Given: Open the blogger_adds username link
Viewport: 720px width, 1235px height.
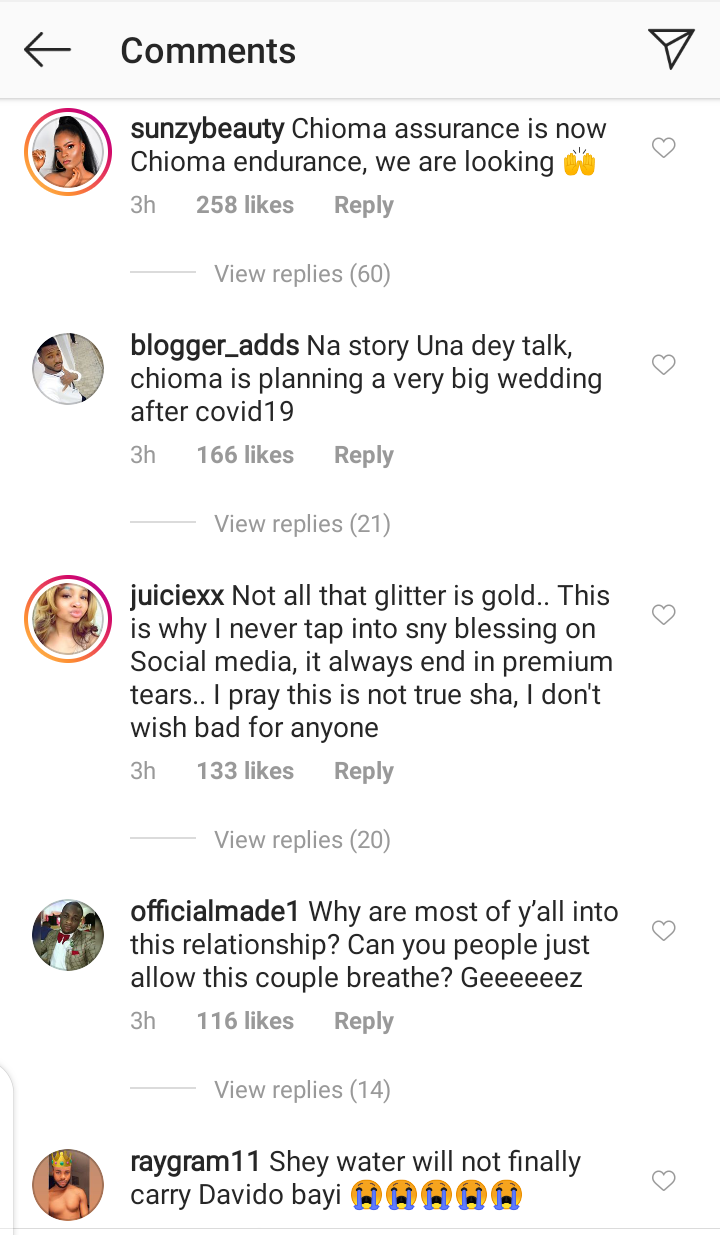Looking at the screenshot, I should (x=215, y=347).
